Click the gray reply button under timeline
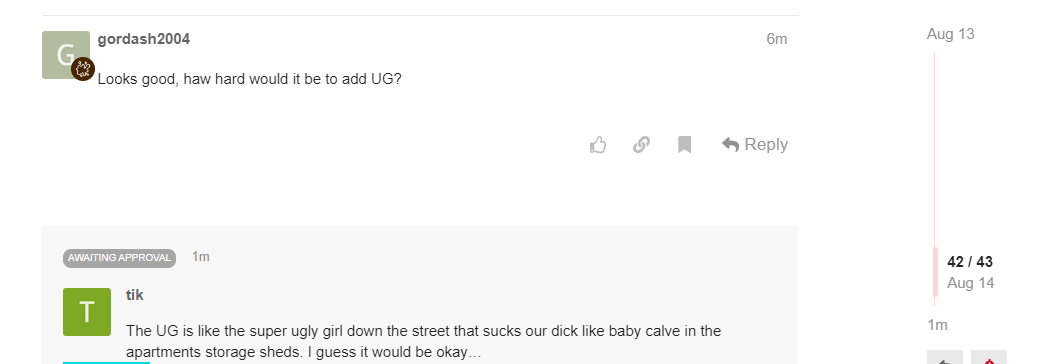This screenshot has width=1058, height=364. pos(945,357)
